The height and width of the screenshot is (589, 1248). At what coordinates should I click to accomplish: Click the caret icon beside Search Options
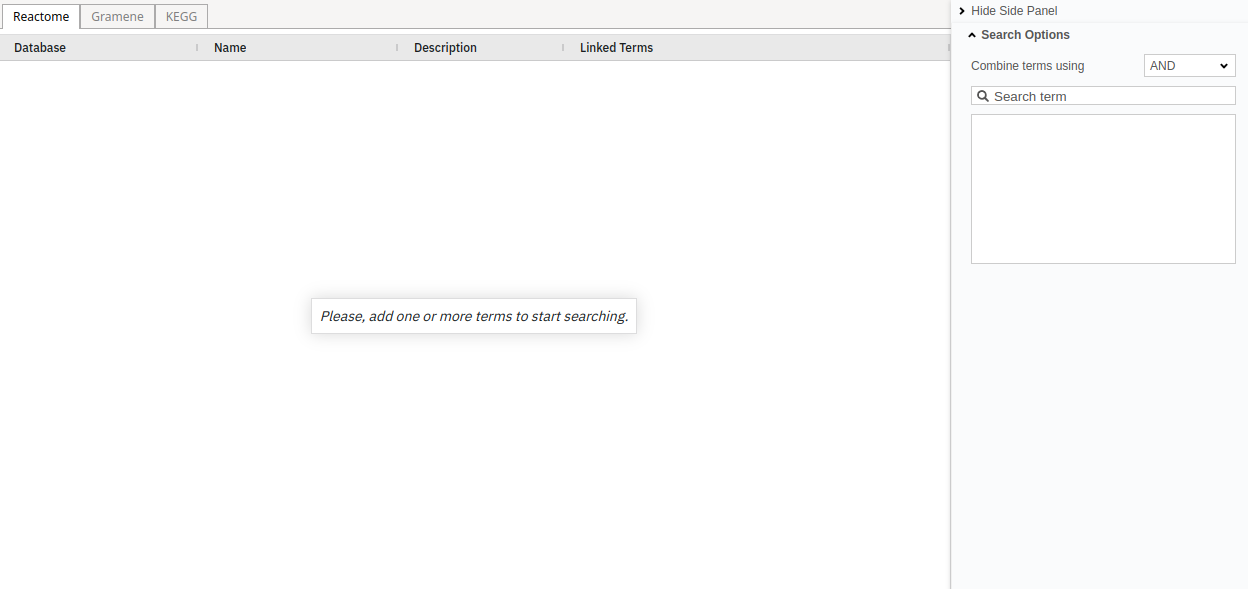[x=972, y=35]
